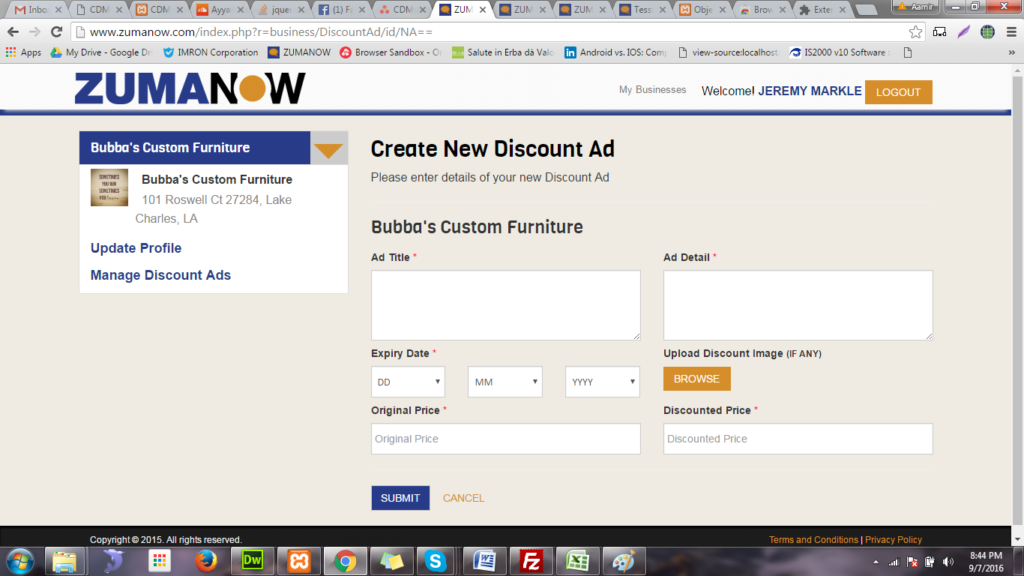Click the purple feather extension icon

click(x=964, y=32)
